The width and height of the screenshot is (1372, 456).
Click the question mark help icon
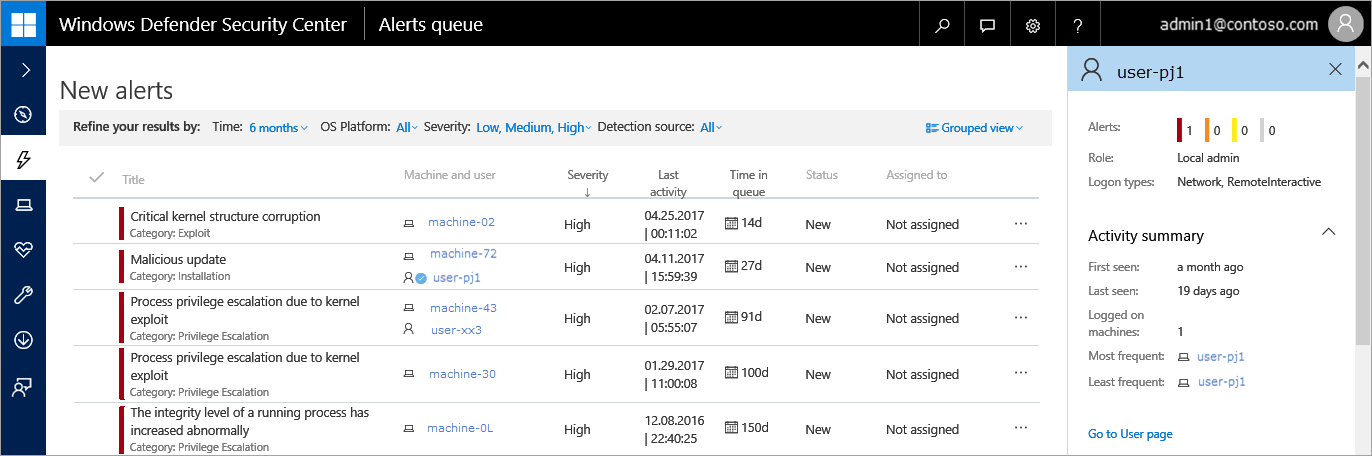(x=1078, y=25)
